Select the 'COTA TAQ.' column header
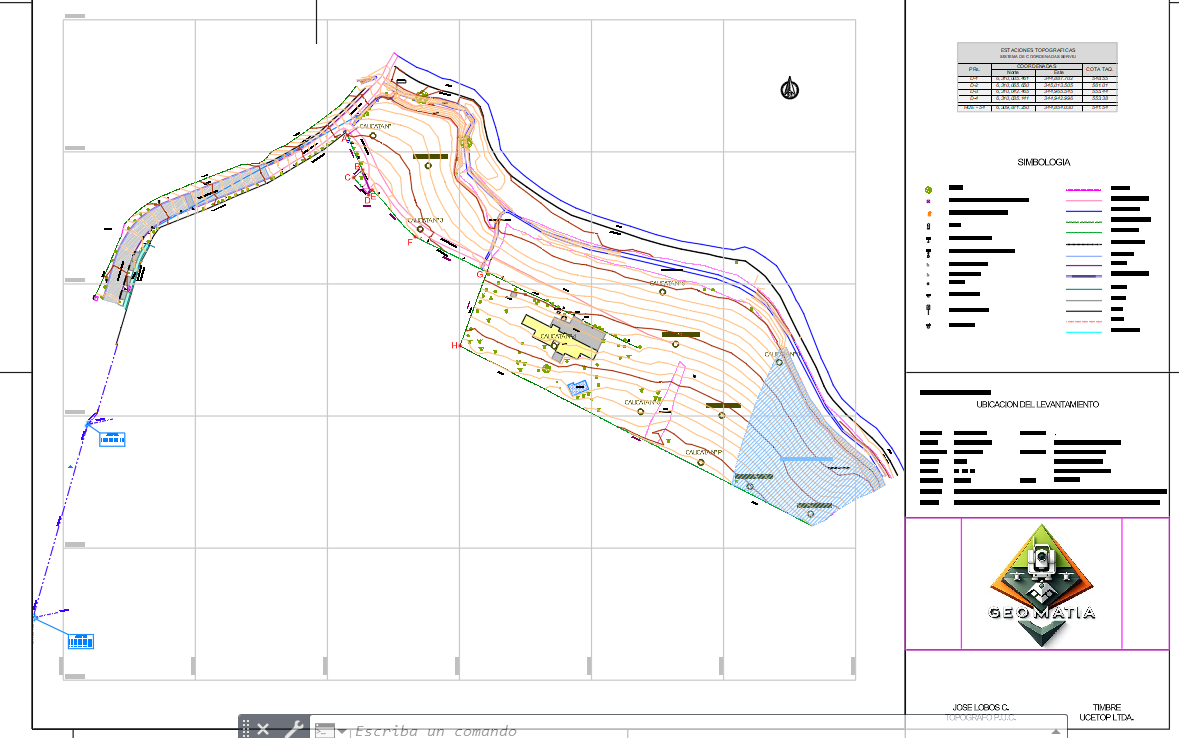This screenshot has width=1179, height=738. (x=1099, y=69)
